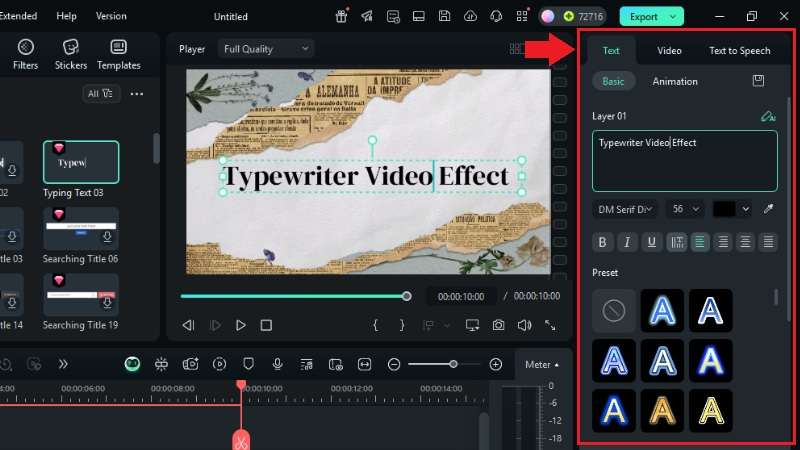Expand more timeline tools chevrons

coord(63,364)
